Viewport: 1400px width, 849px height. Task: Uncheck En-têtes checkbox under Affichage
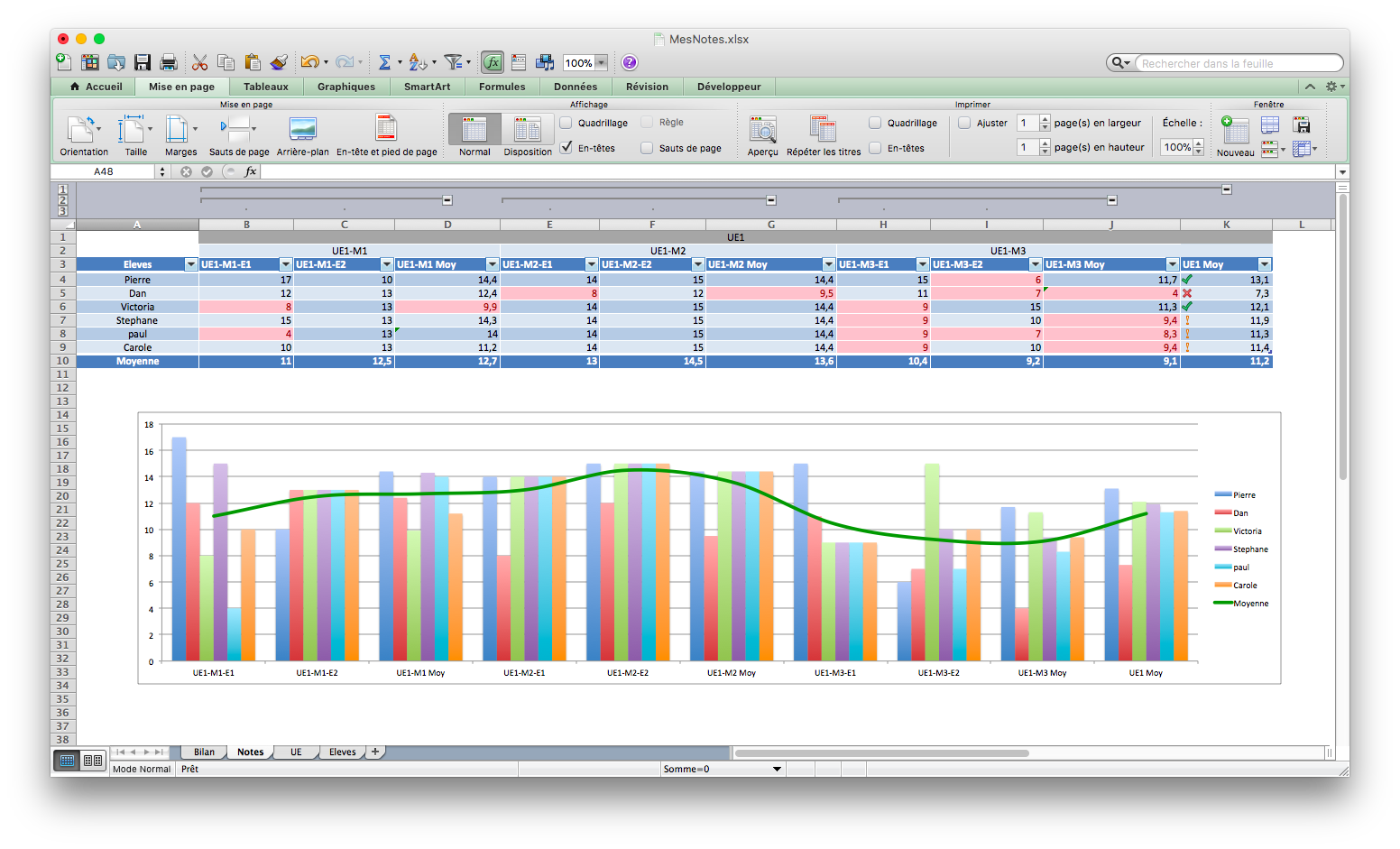[566, 147]
